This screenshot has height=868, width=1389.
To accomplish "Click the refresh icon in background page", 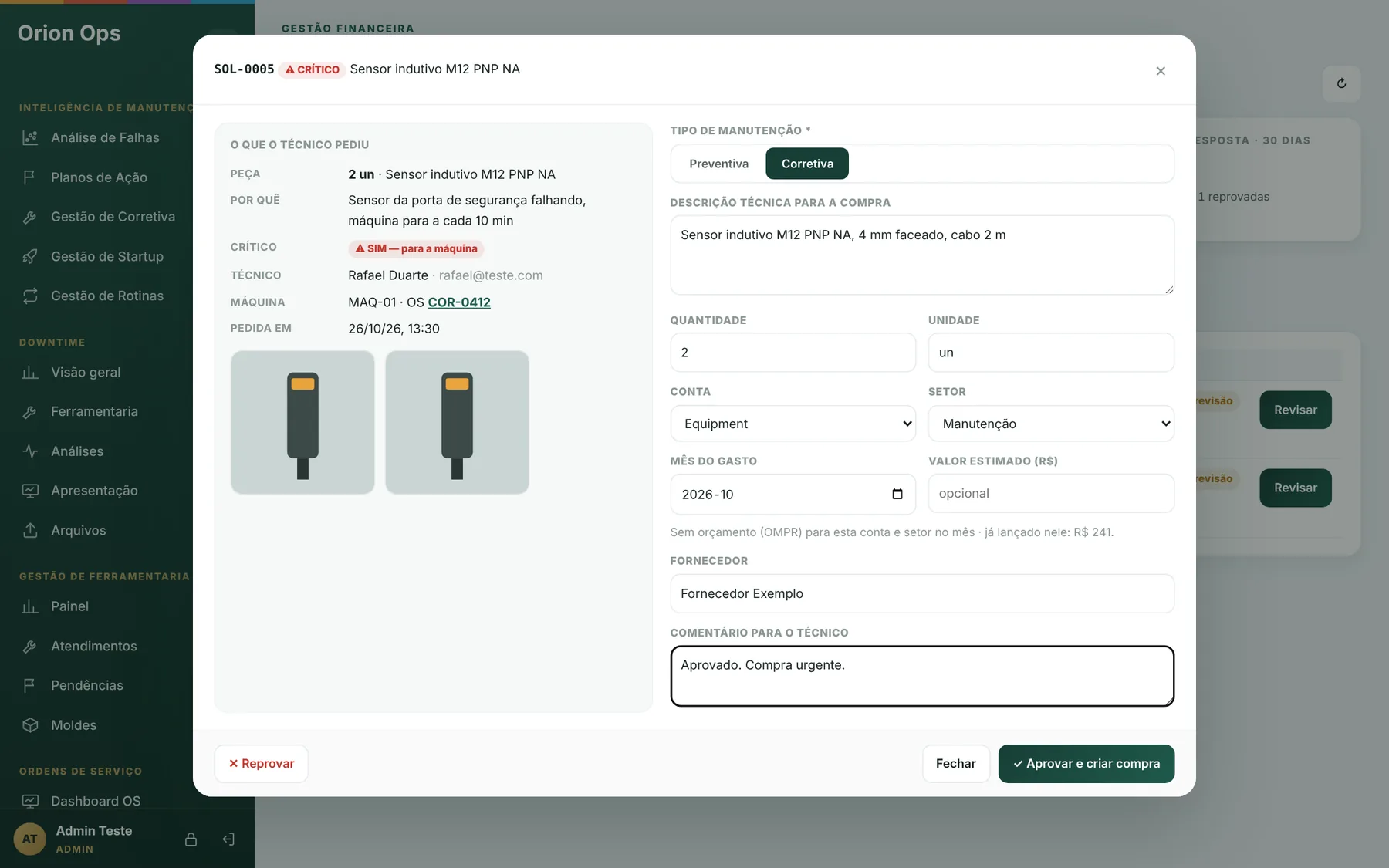I will pyautogui.click(x=1341, y=83).
